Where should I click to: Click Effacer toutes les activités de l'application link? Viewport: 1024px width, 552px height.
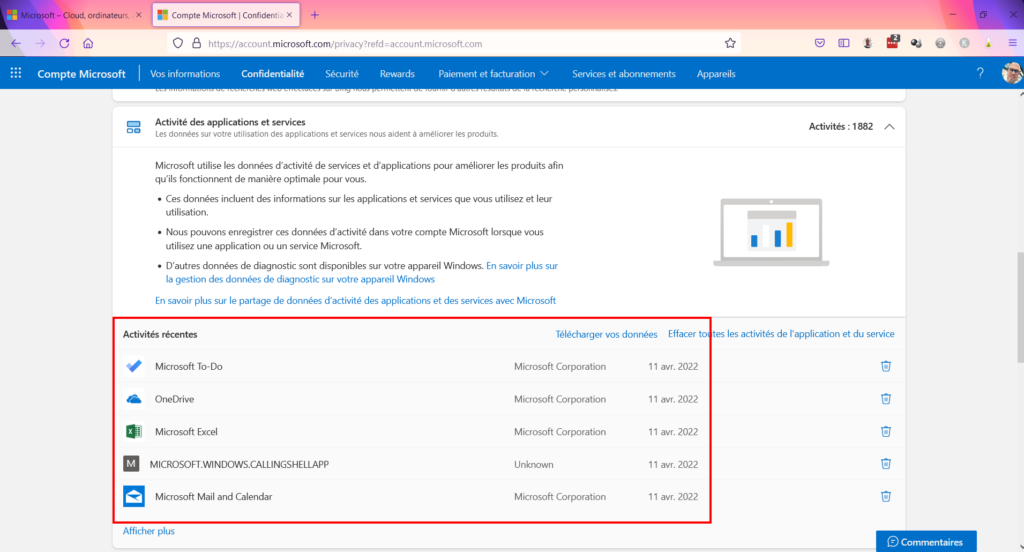pyautogui.click(x=781, y=334)
